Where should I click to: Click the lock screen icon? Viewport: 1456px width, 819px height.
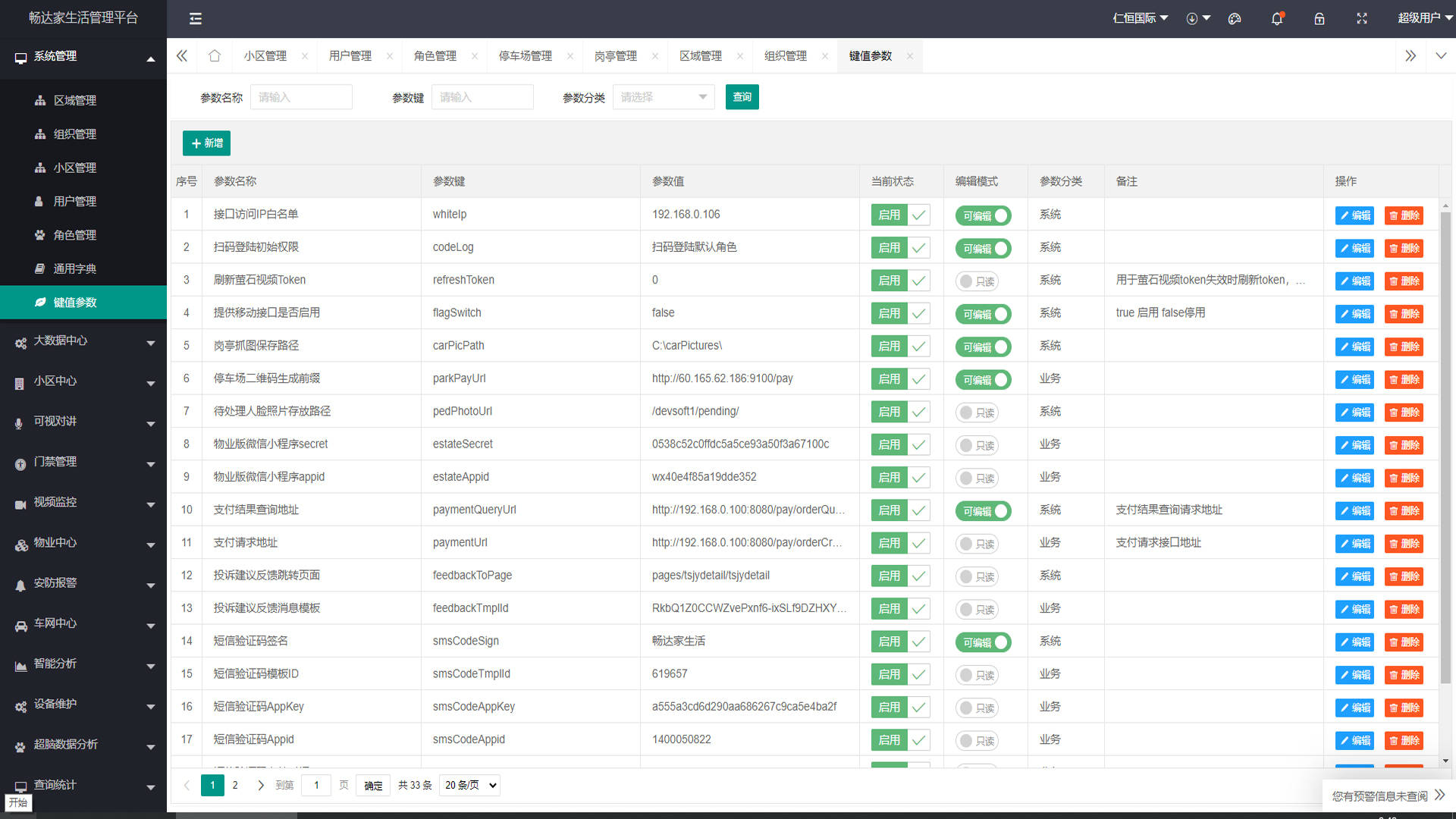(x=1319, y=18)
